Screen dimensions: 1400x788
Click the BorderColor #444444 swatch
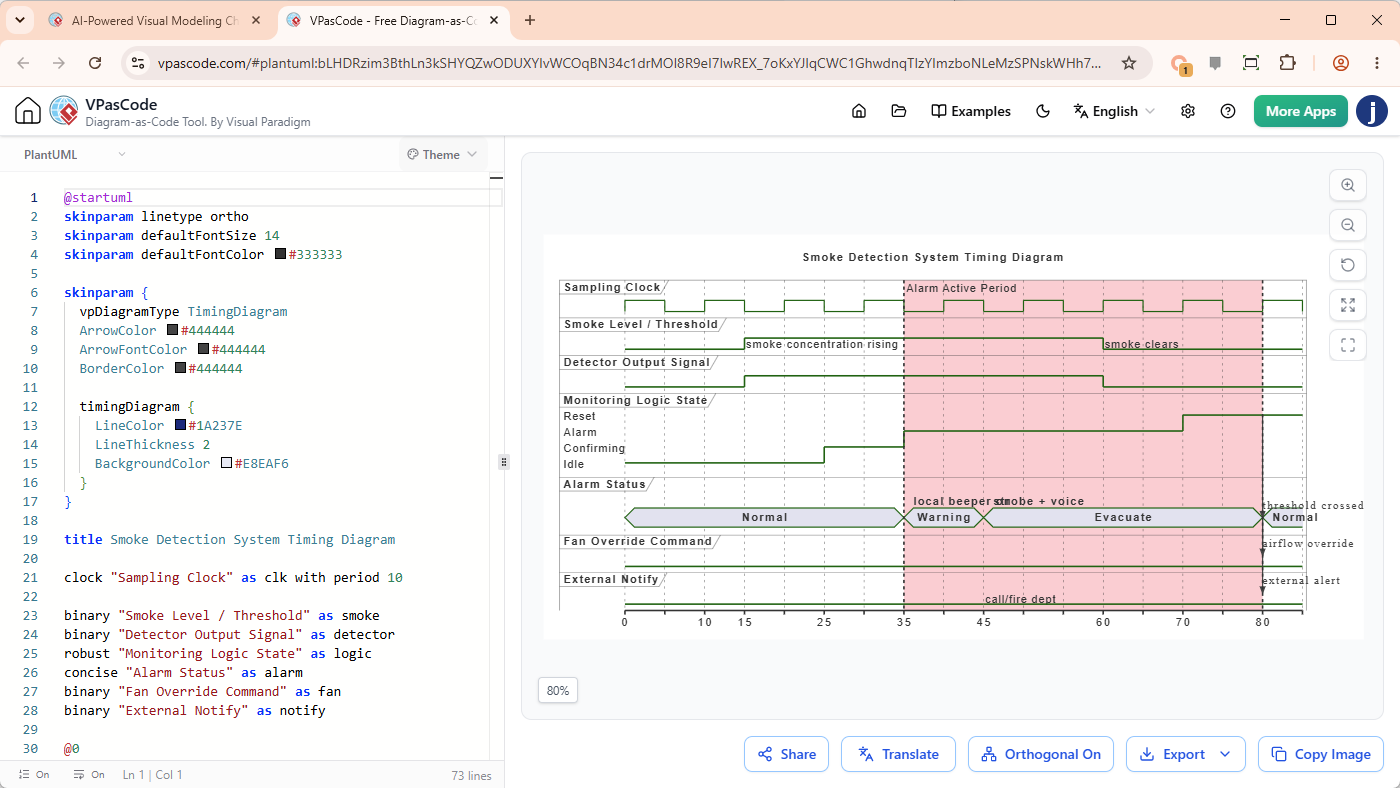pos(180,369)
